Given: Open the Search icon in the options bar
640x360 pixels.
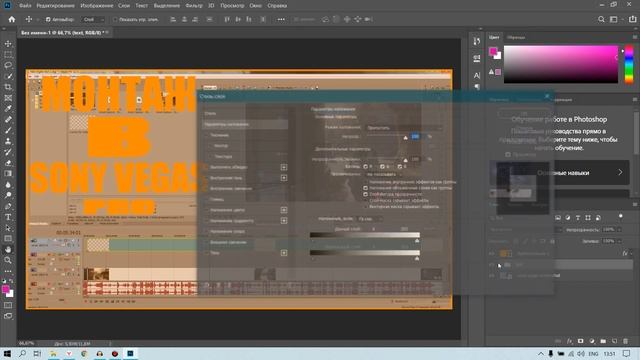Looking at the screenshot, I should tap(601, 19).
